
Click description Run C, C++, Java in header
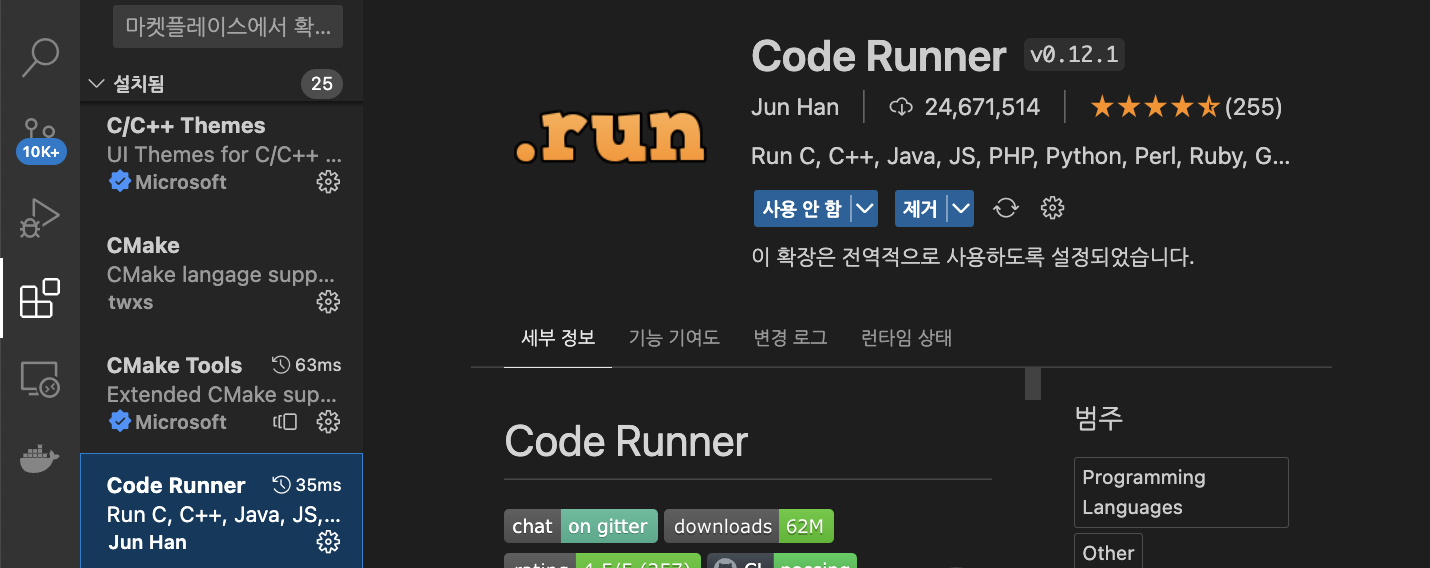coord(1020,157)
